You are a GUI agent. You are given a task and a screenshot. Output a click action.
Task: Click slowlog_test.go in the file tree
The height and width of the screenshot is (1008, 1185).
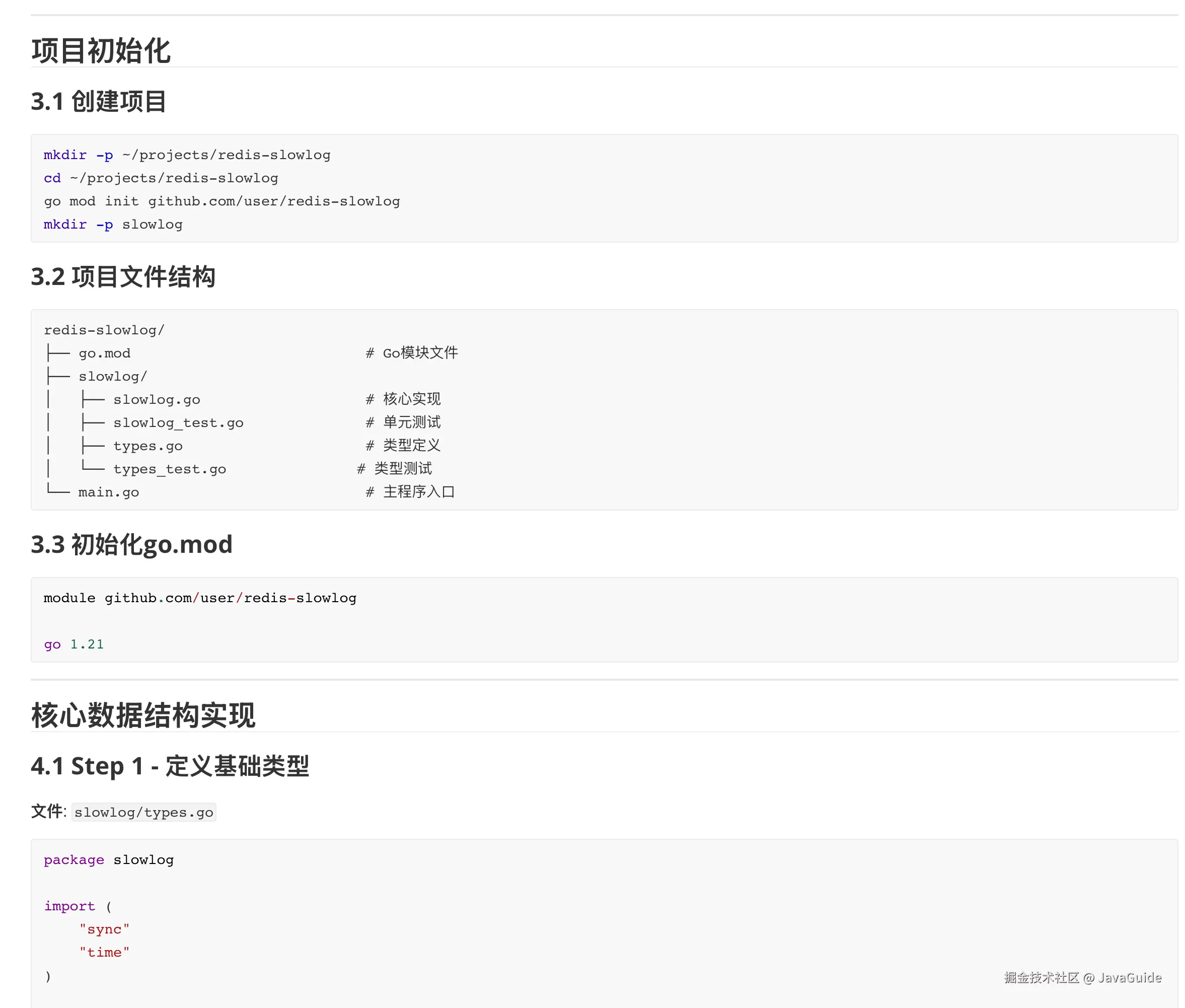tap(178, 423)
